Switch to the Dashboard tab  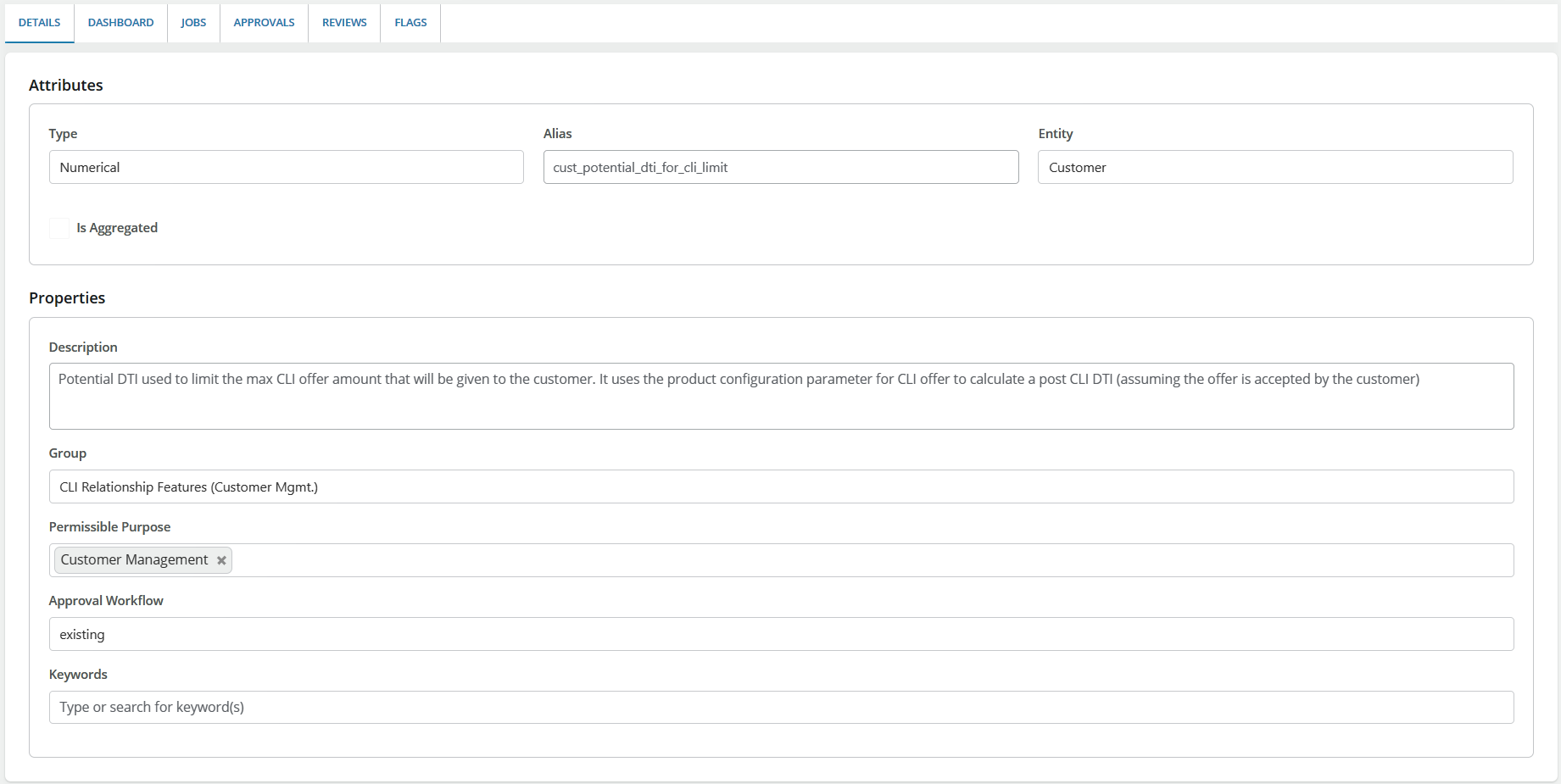(x=120, y=23)
